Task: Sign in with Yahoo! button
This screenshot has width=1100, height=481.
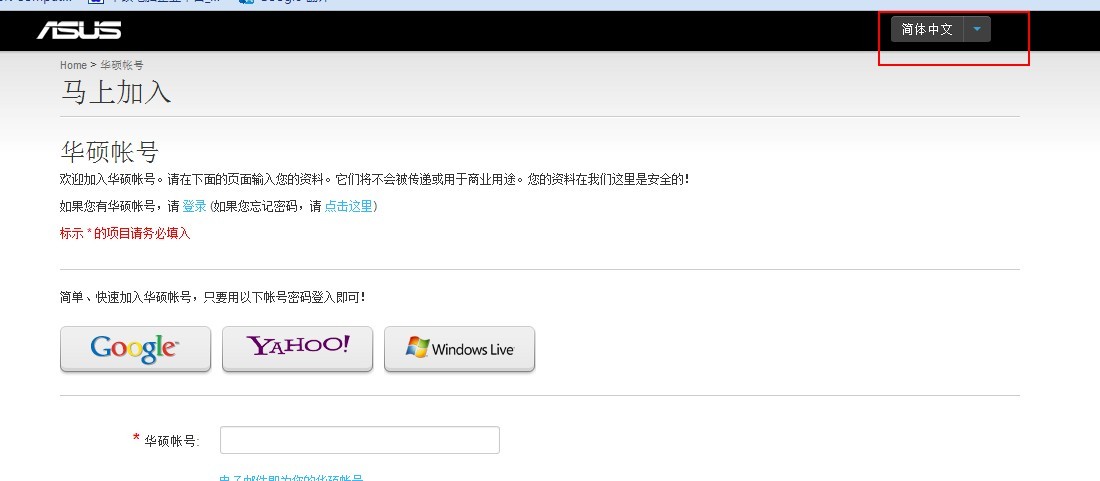Action: [x=297, y=348]
